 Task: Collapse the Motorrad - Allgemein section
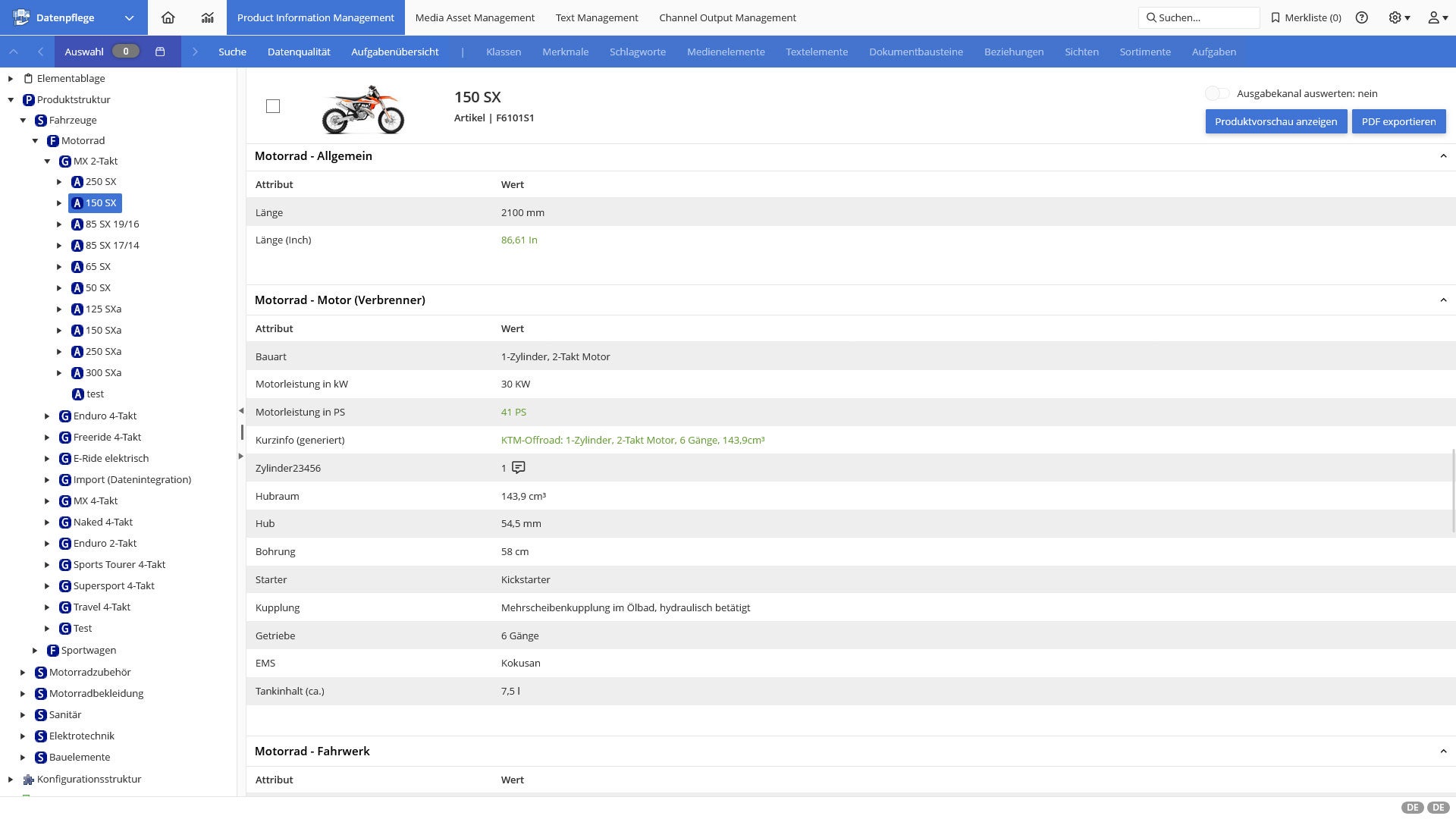click(1442, 155)
